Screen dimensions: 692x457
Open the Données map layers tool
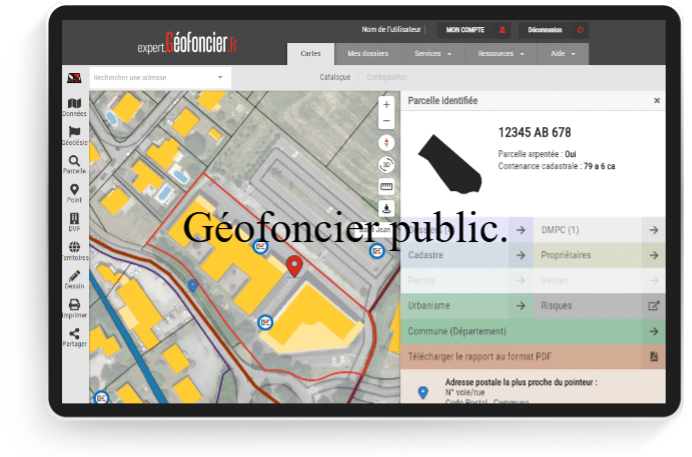pos(74,107)
